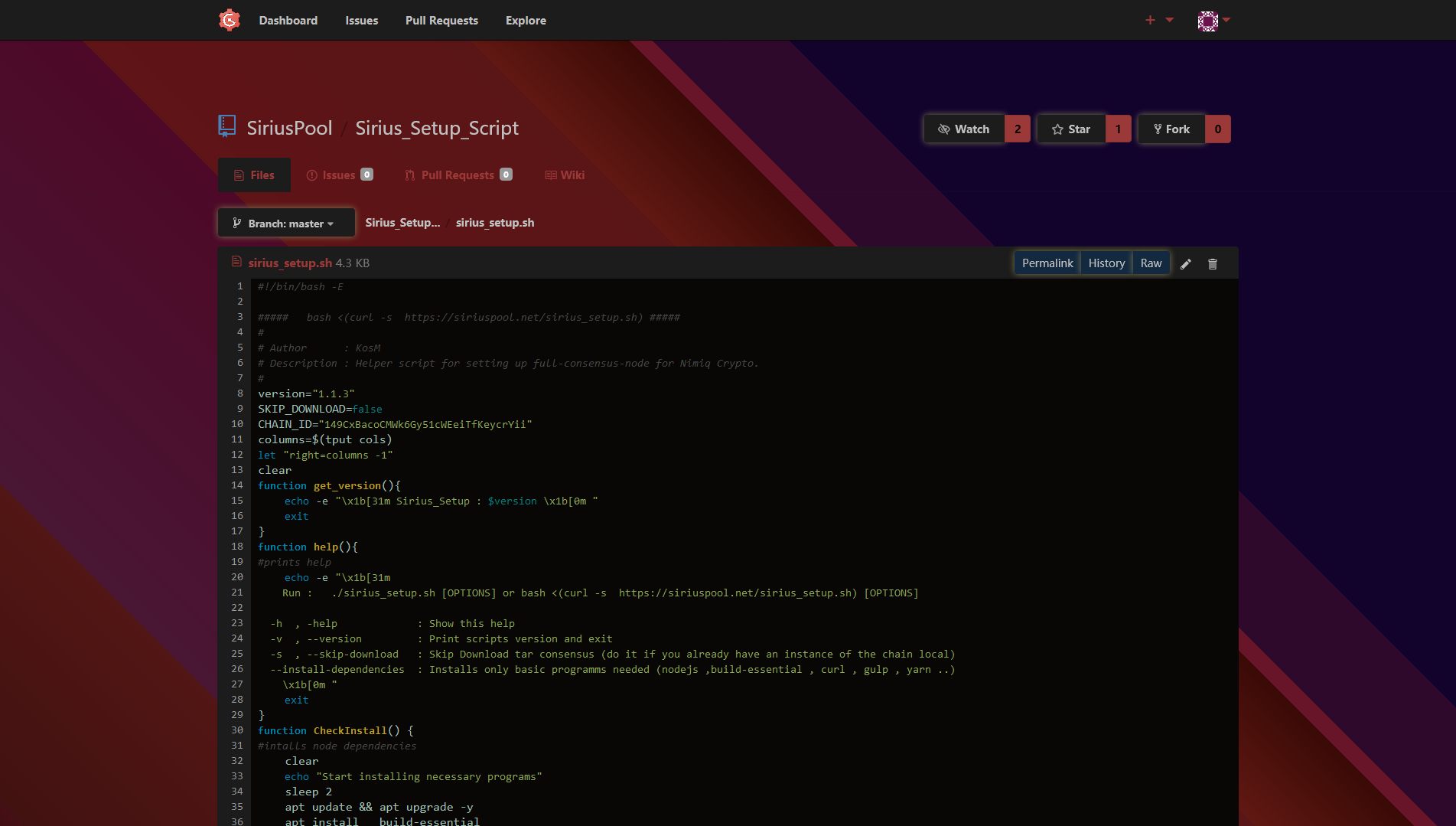
Task: Expand the create menu arrow
Action: click(1170, 20)
